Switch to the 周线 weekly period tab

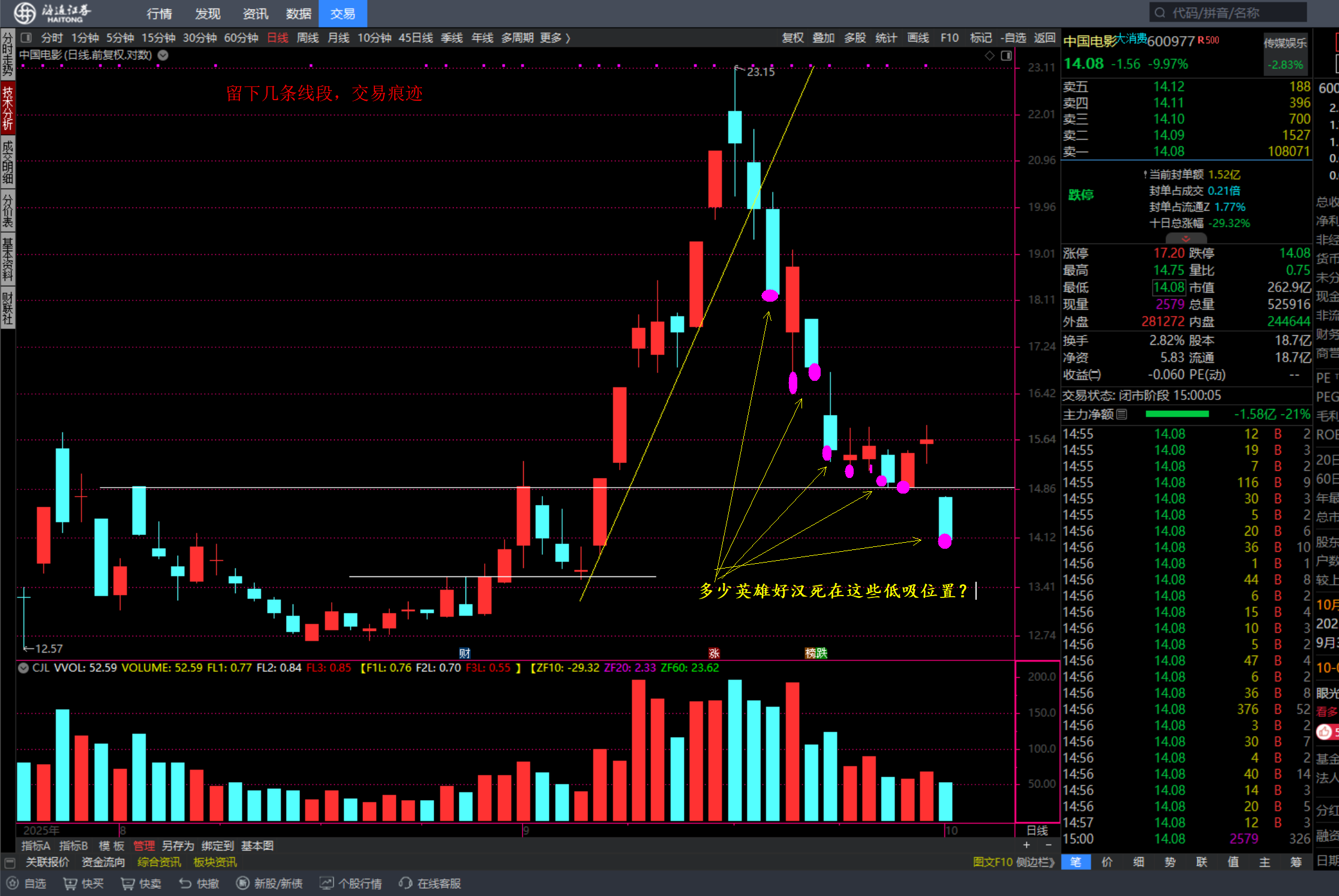coord(308,38)
